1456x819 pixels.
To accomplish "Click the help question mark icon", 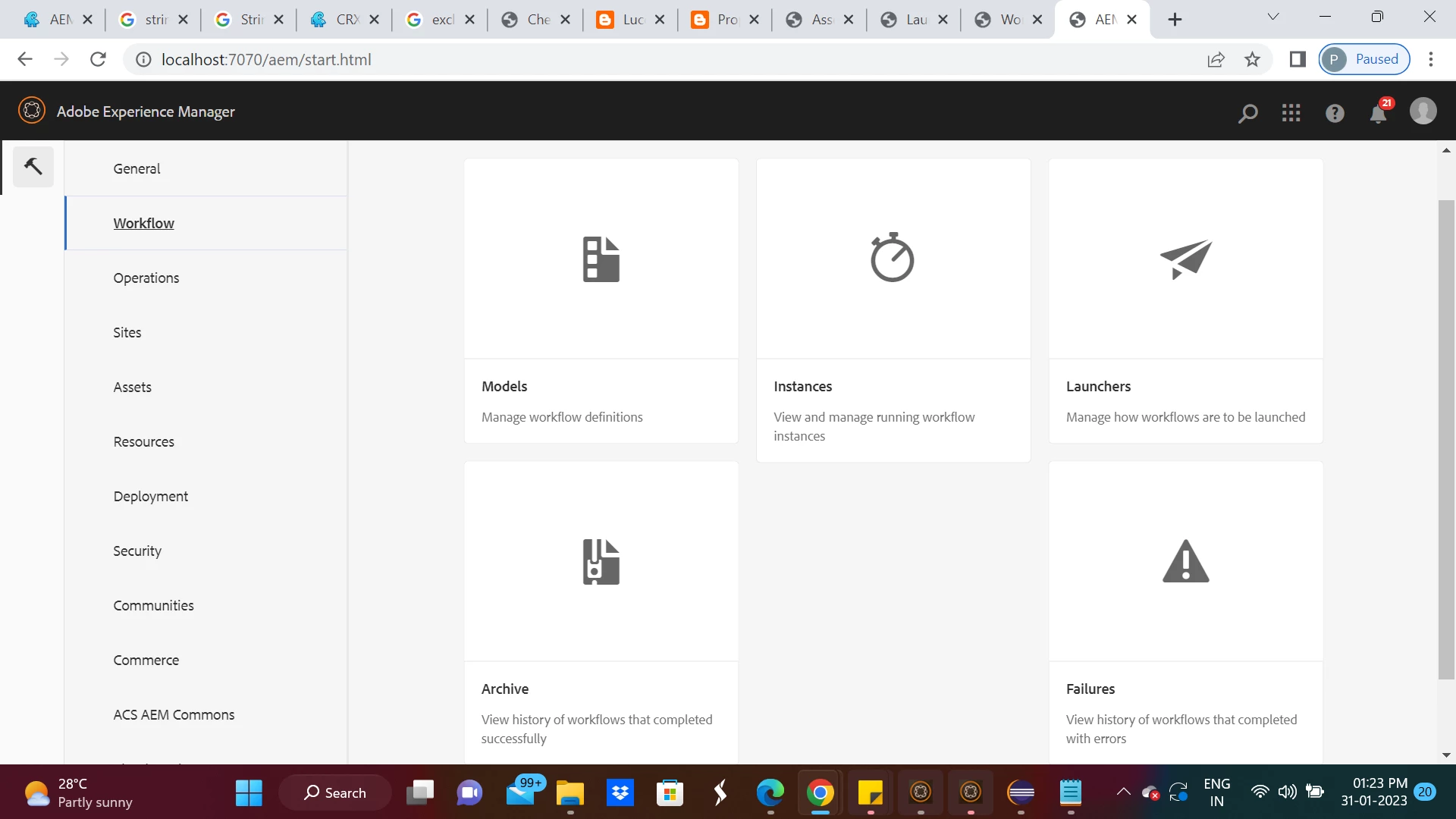I will click(x=1335, y=113).
